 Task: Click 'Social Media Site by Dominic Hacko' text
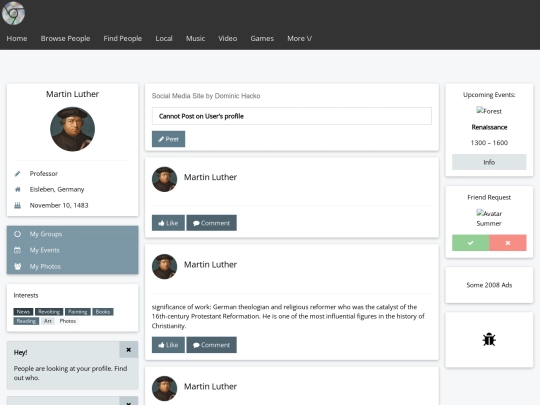tap(206, 96)
